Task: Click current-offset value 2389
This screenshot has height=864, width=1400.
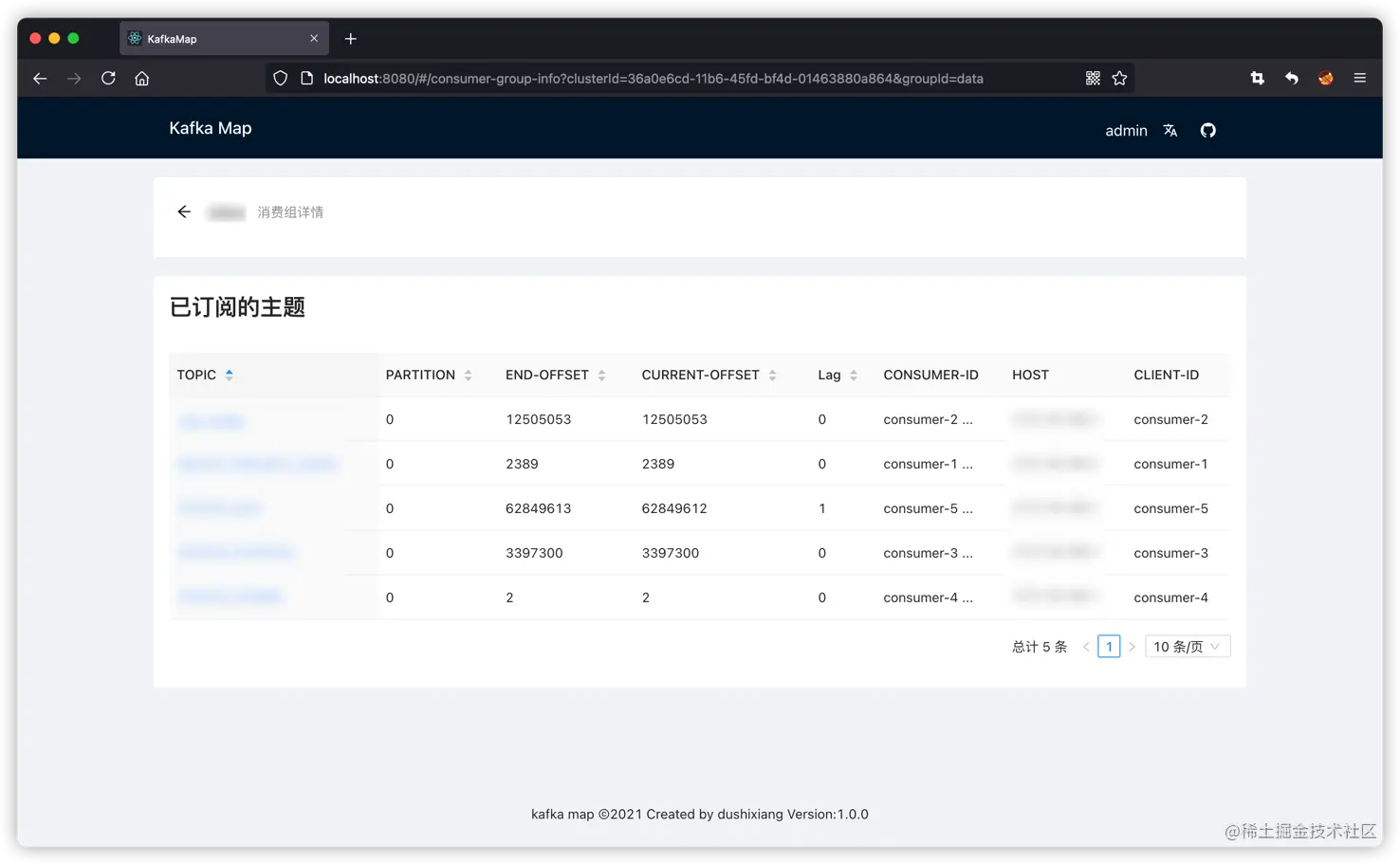Action: coord(658,464)
